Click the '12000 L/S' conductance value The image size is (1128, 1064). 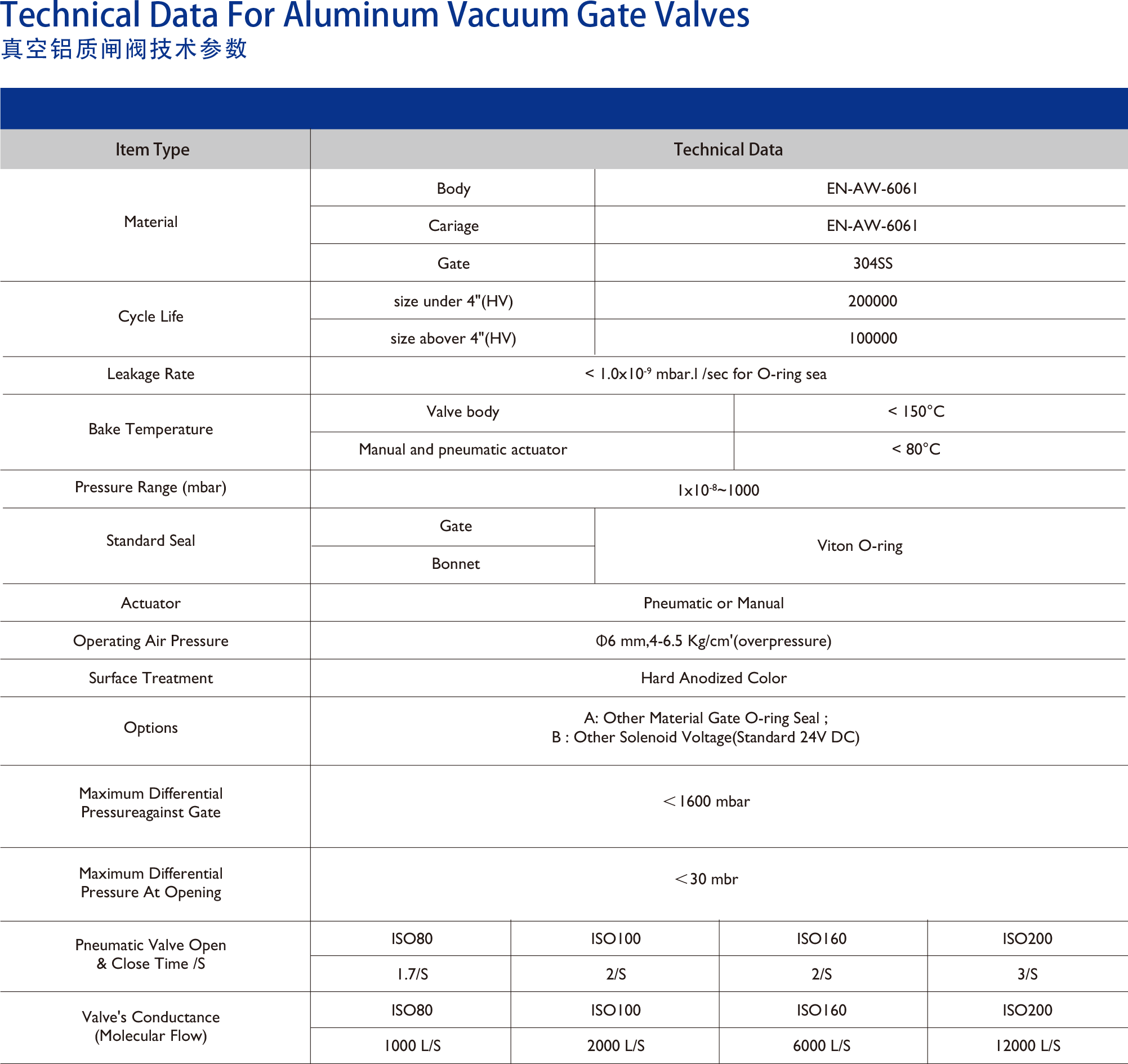1028,1046
